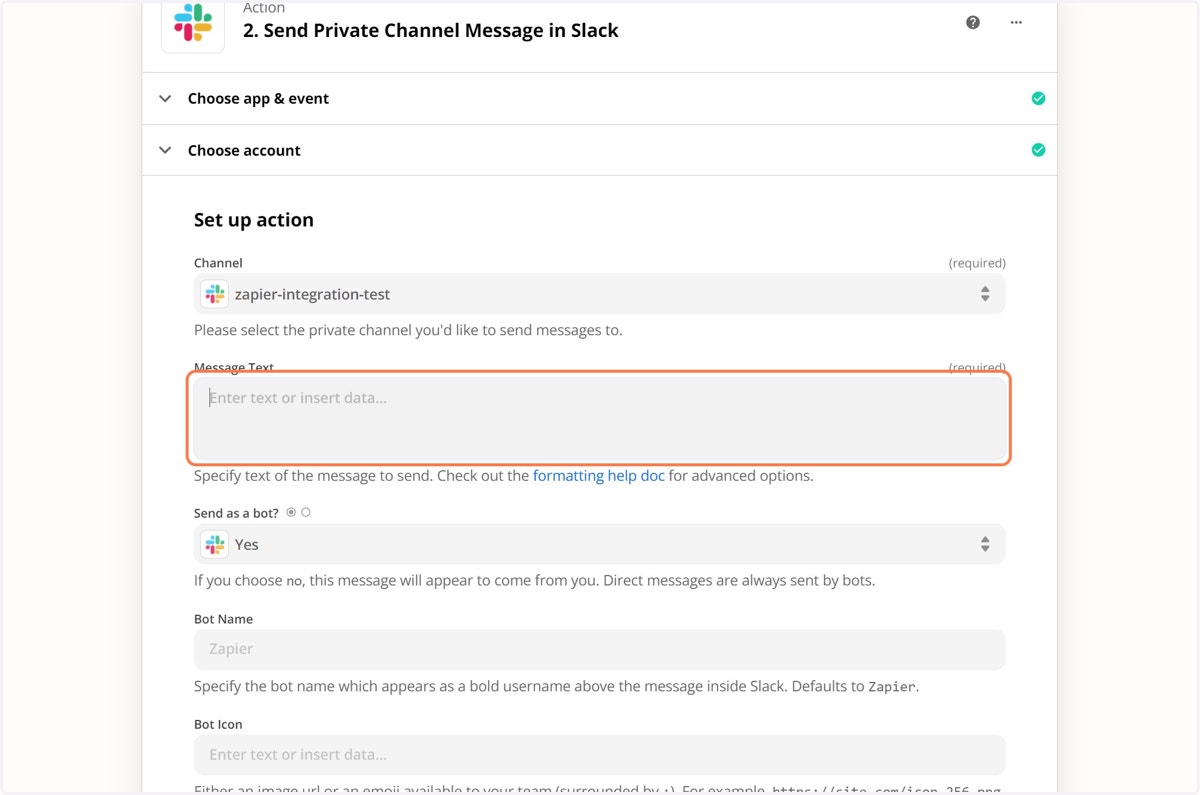Viewport: 1200px width, 795px height.
Task: Open the Channel dropdown zapier-integration-test
Action: click(600, 294)
